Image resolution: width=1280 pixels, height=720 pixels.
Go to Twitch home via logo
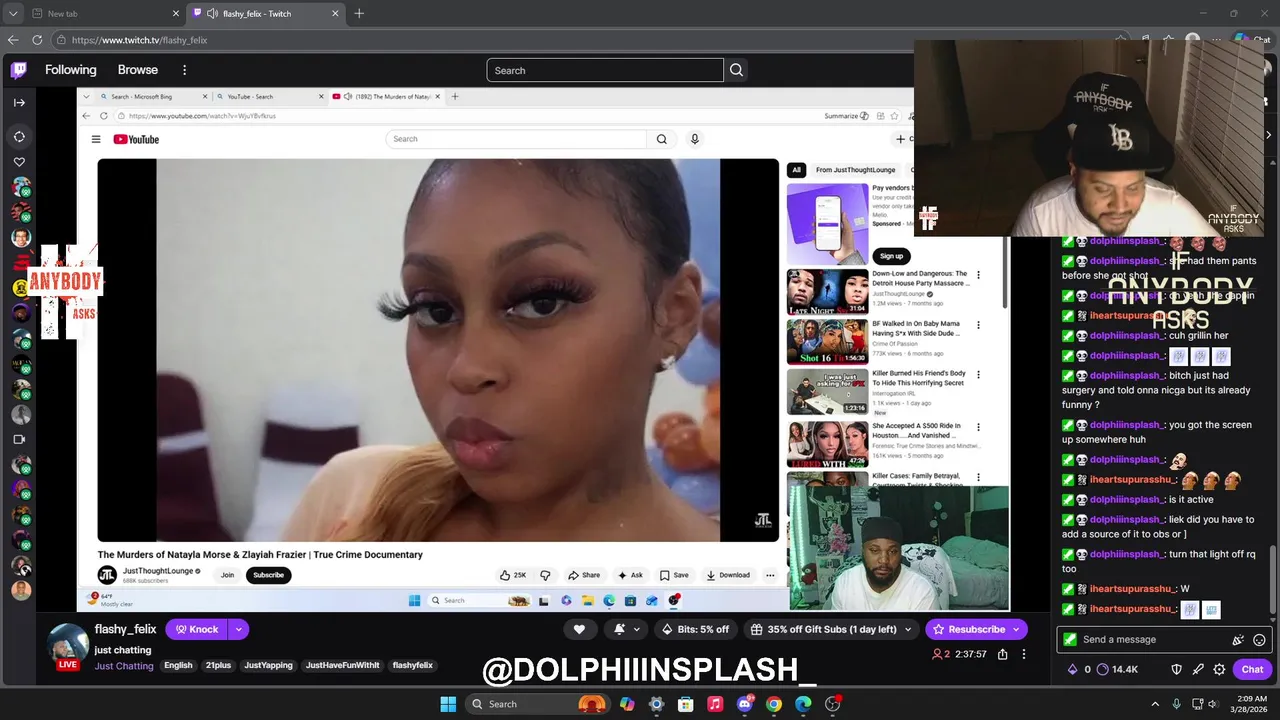click(19, 70)
